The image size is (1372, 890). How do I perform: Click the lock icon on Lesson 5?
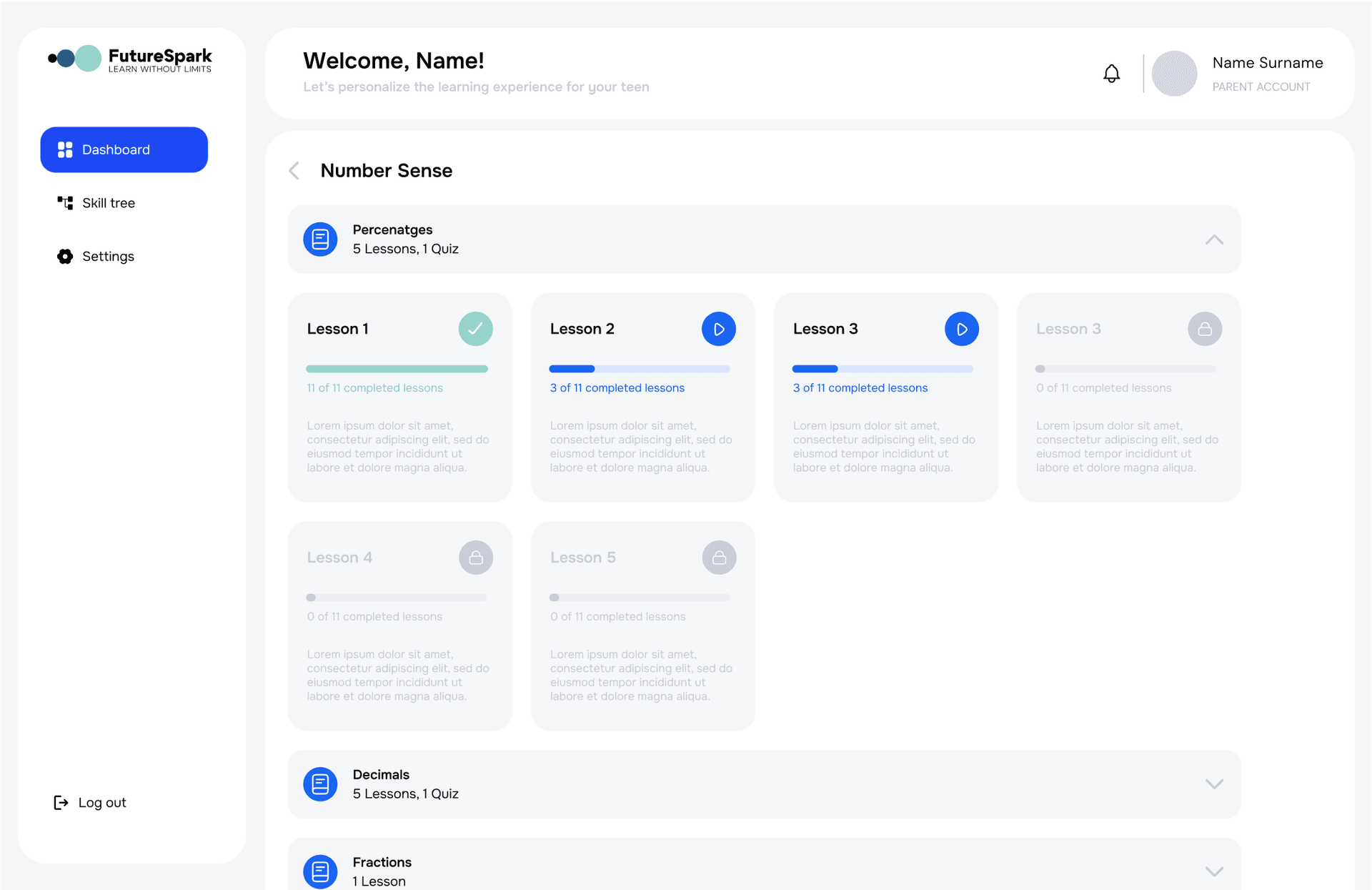719,557
